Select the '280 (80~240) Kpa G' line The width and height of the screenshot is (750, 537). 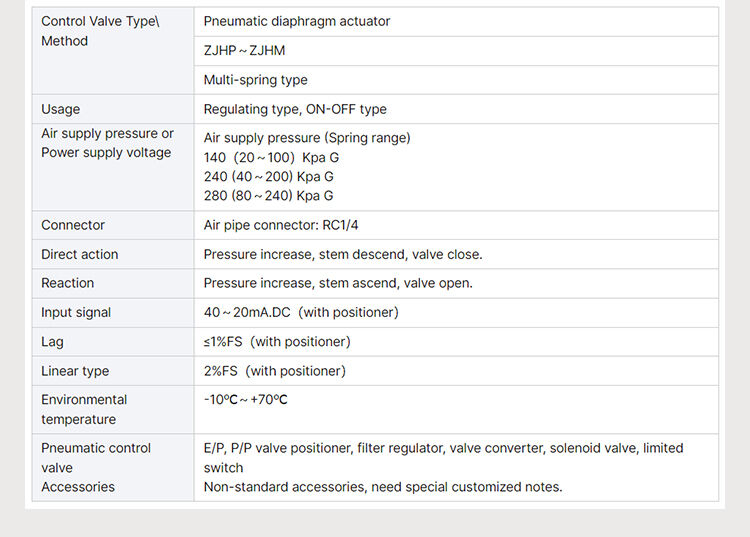[x=269, y=196]
